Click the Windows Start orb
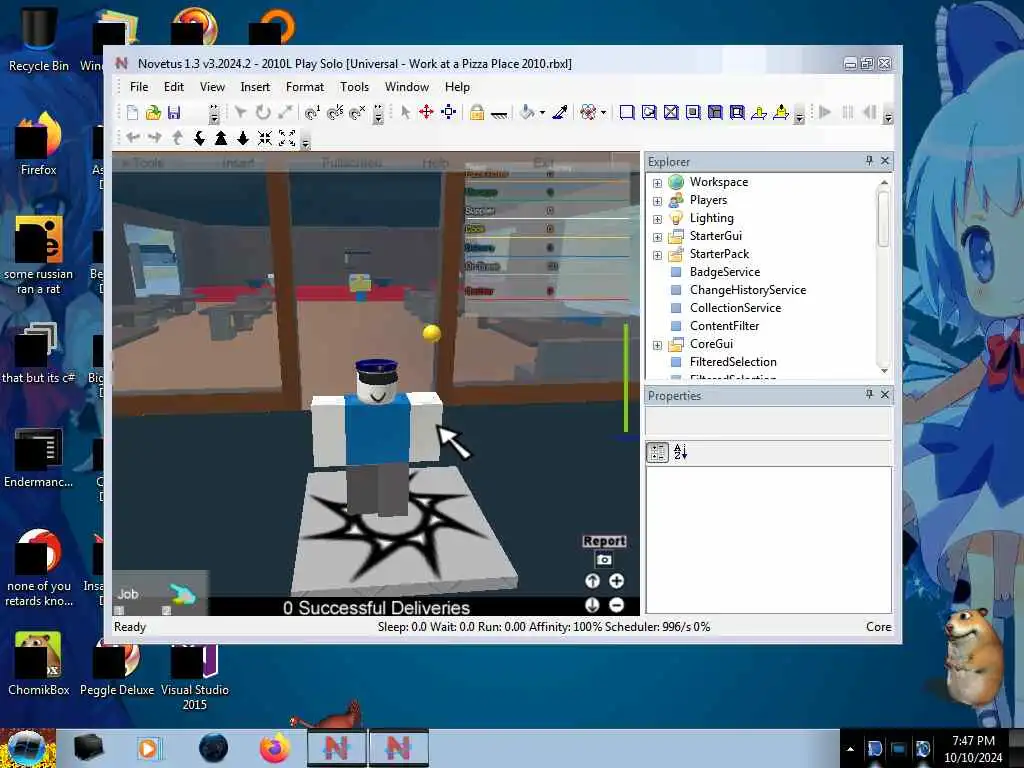 point(26,748)
